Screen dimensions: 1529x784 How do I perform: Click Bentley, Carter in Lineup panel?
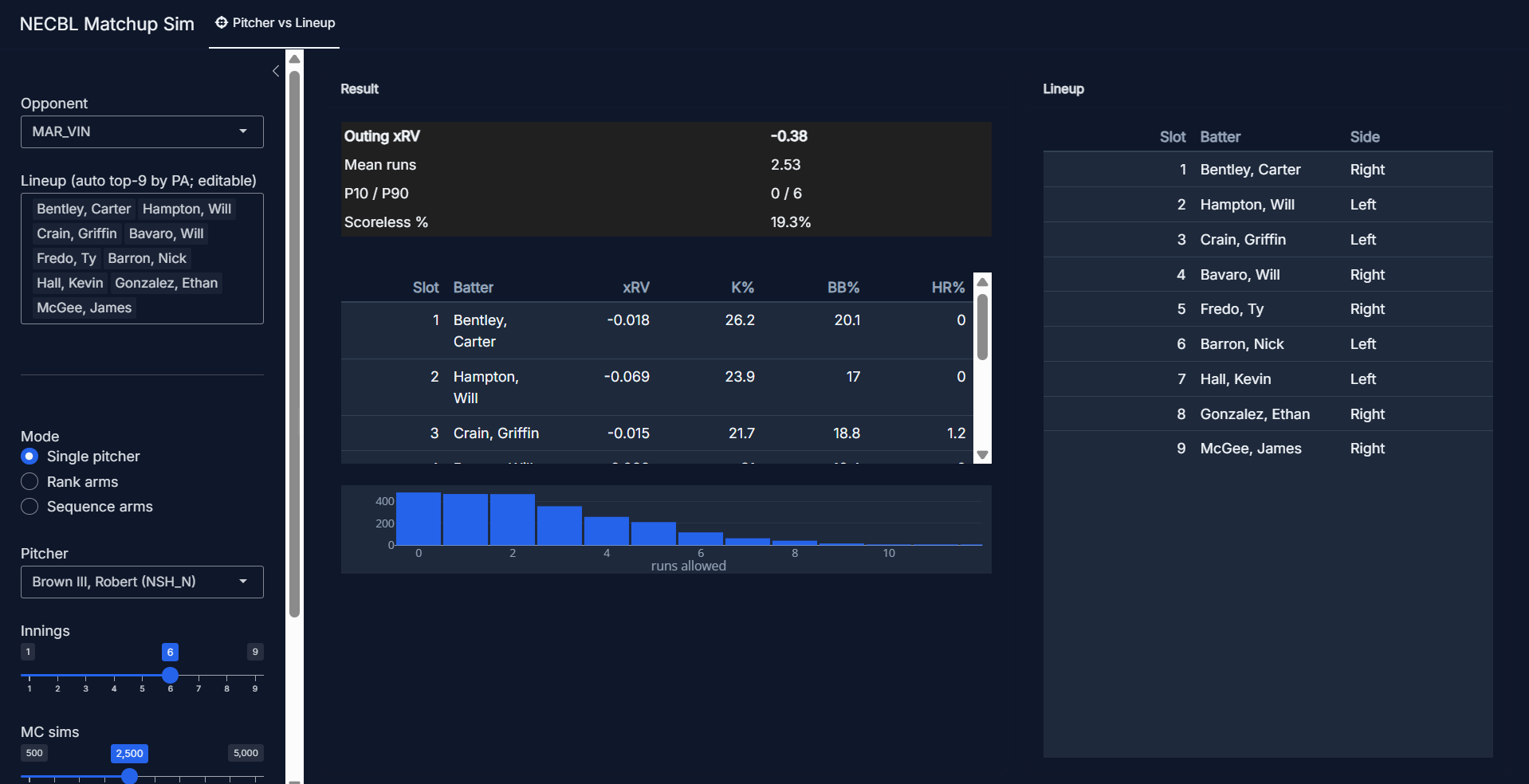1250,170
